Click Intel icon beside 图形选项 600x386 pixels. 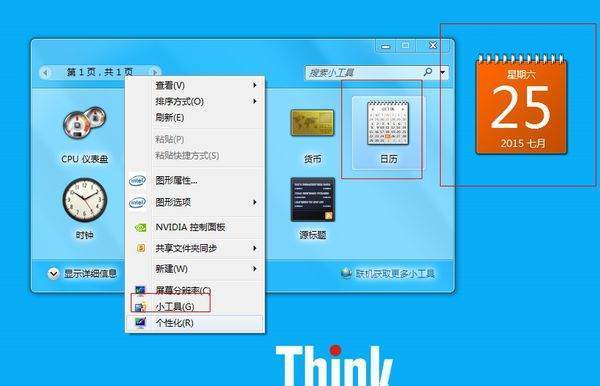click(x=137, y=202)
